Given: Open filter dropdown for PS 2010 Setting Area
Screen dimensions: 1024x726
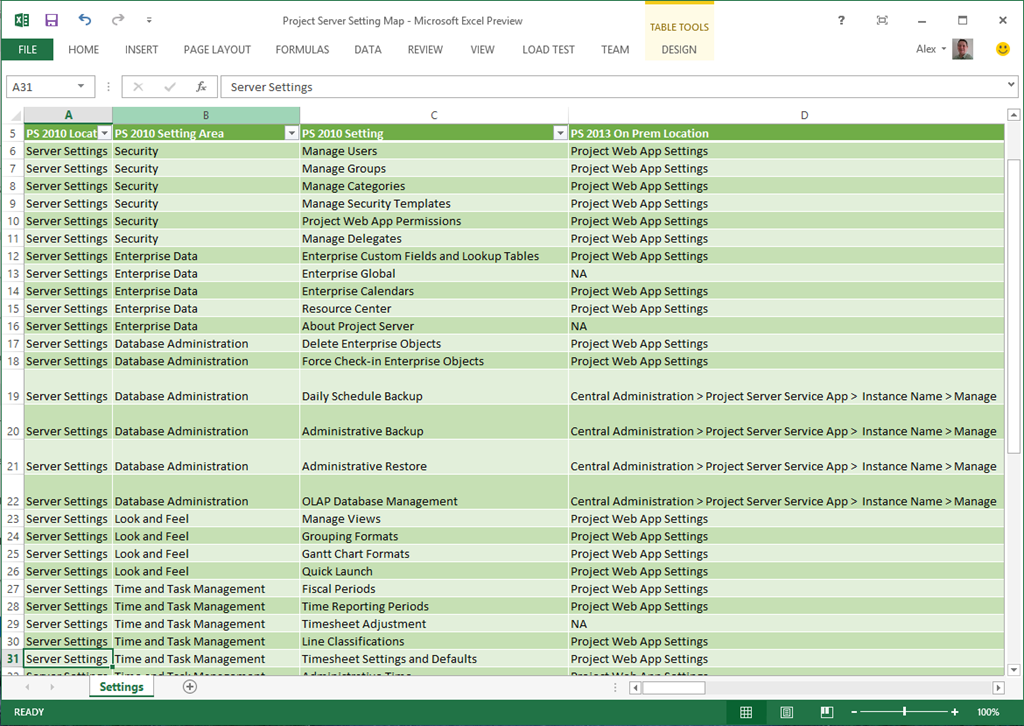Looking at the screenshot, I should coord(292,133).
